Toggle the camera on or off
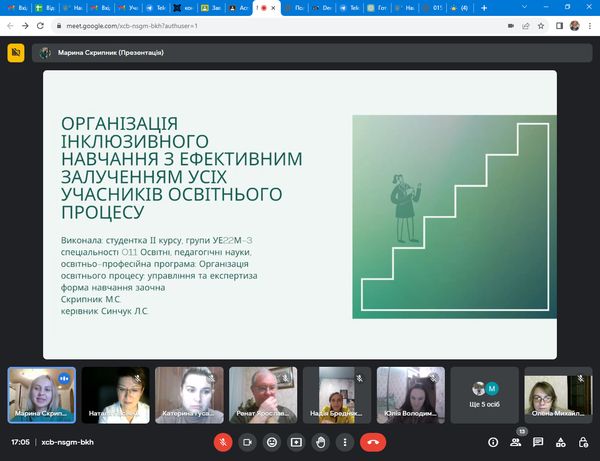 [x=247, y=441]
